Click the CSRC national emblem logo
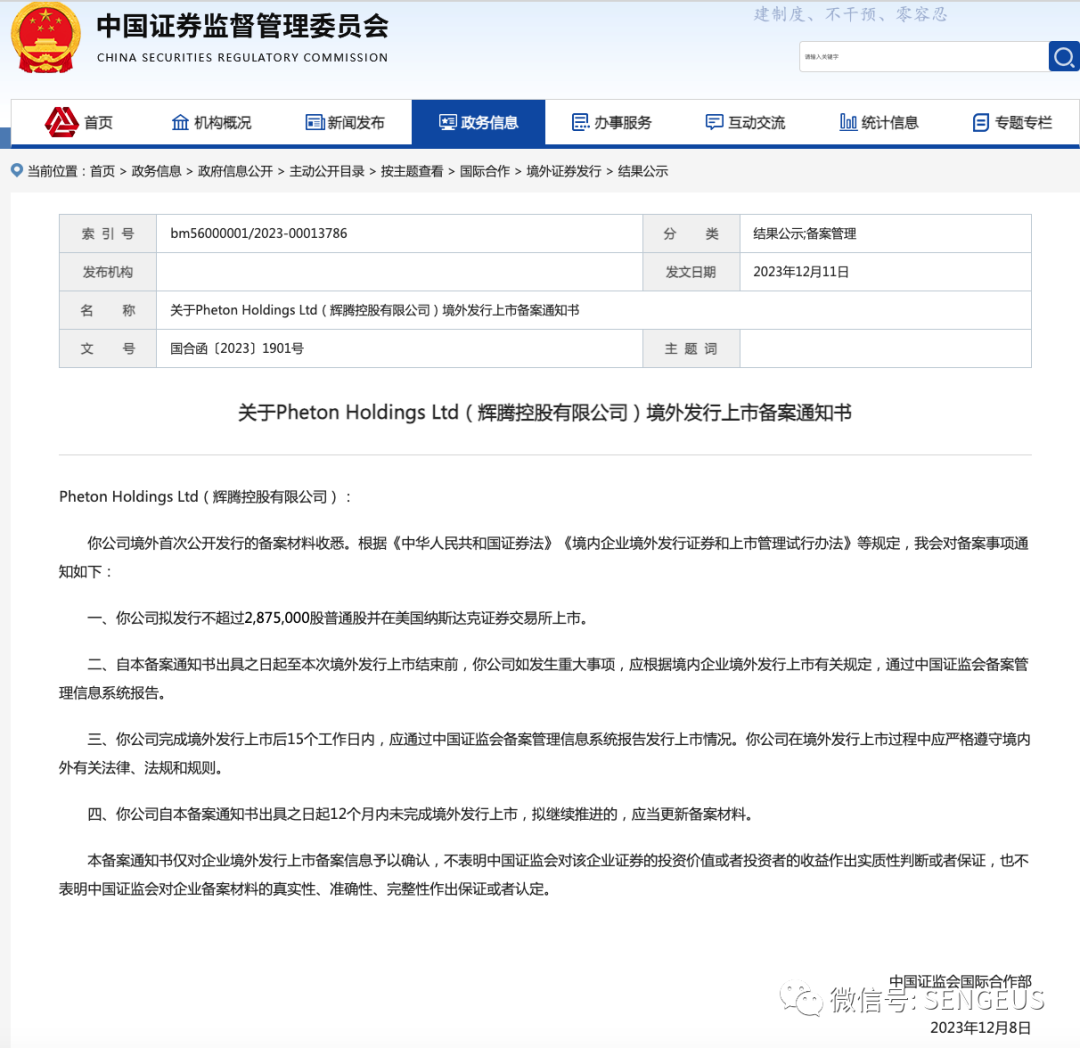The height and width of the screenshot is (1048, 1080). coord(45,38)
